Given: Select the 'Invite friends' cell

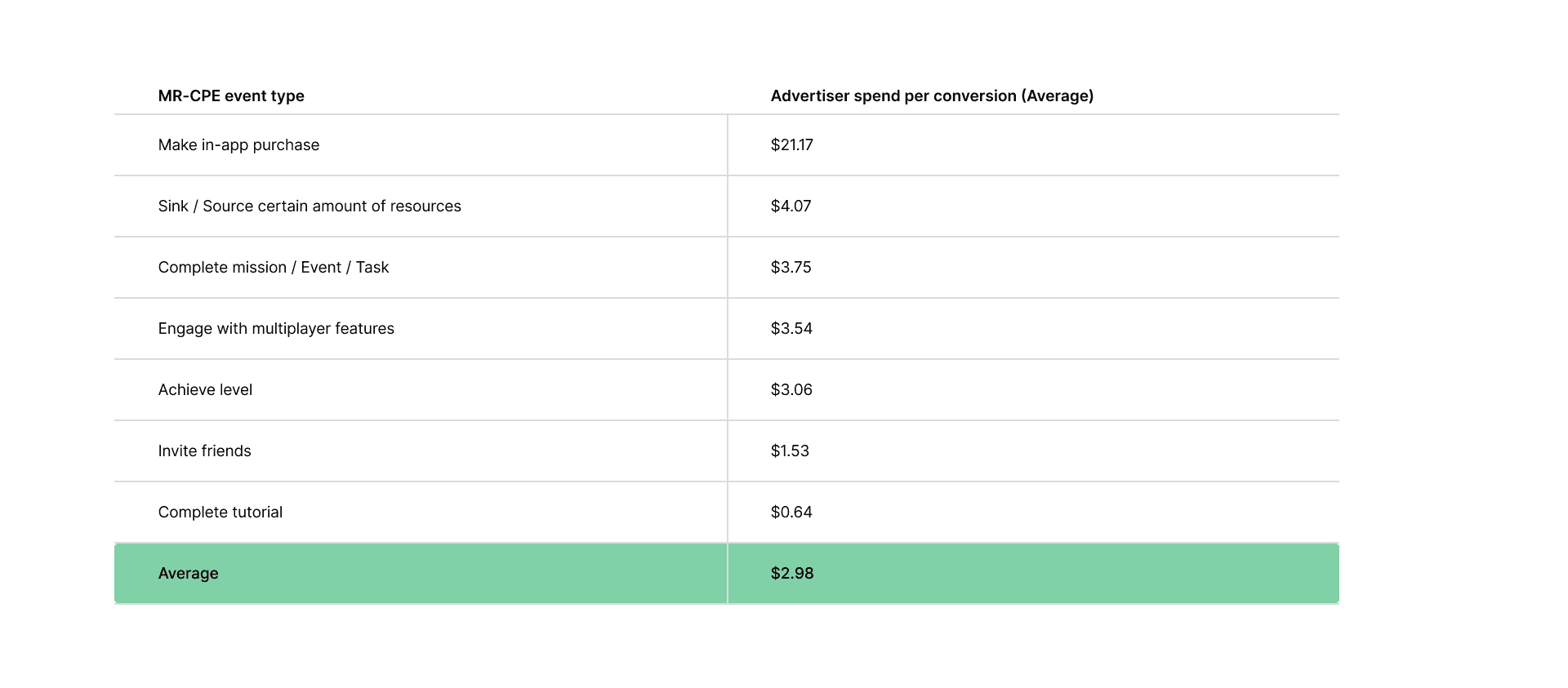Looking at the screenshot, I should tap(204, 451).
